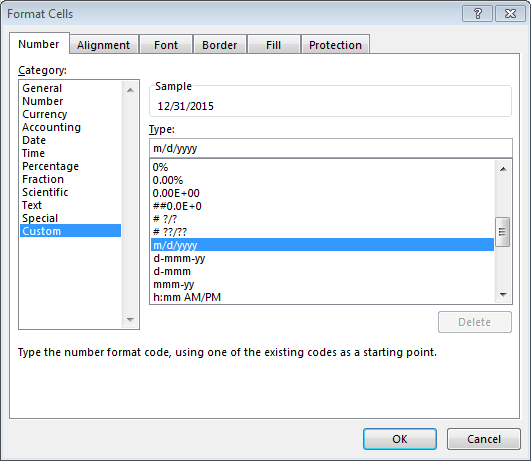The height and width of the screenshot is (461, 531).
Task: Click the type list scroll down arrow
Action: pos(503,295)
